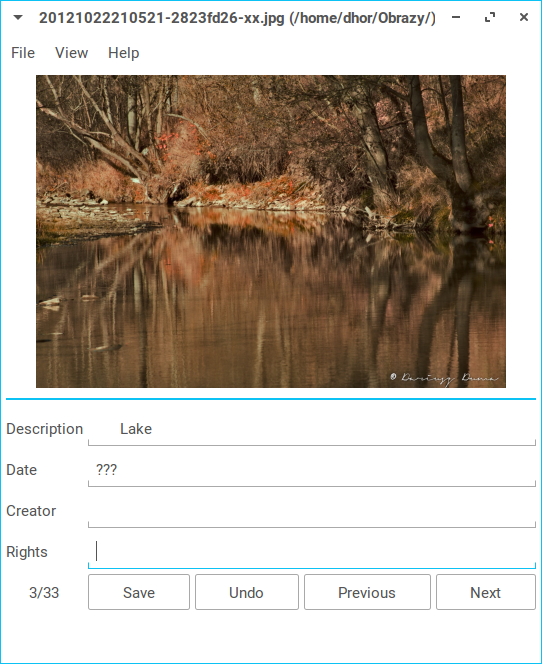Image resolution: width=542 pixels, height=664 pixels.
Task: Click the filename title text in title bar
Action: tap(237, 18)
